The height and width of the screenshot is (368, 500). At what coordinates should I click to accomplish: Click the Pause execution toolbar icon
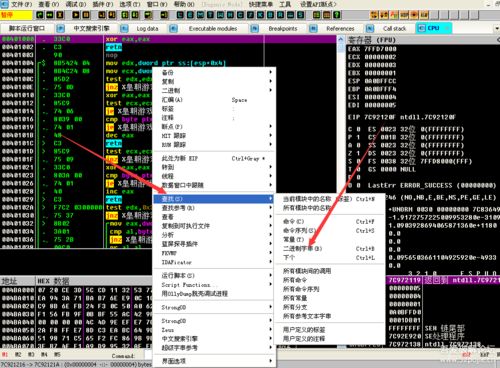coord(86,15)
